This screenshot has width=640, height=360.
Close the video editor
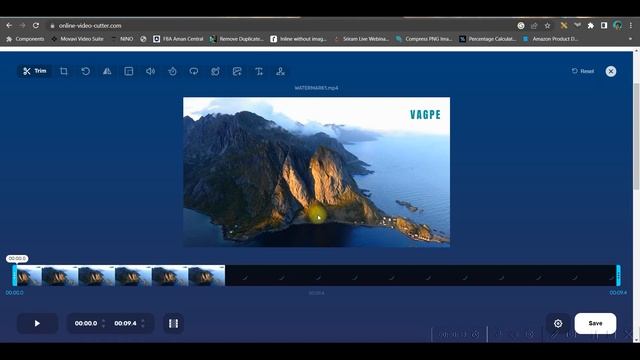611,71
